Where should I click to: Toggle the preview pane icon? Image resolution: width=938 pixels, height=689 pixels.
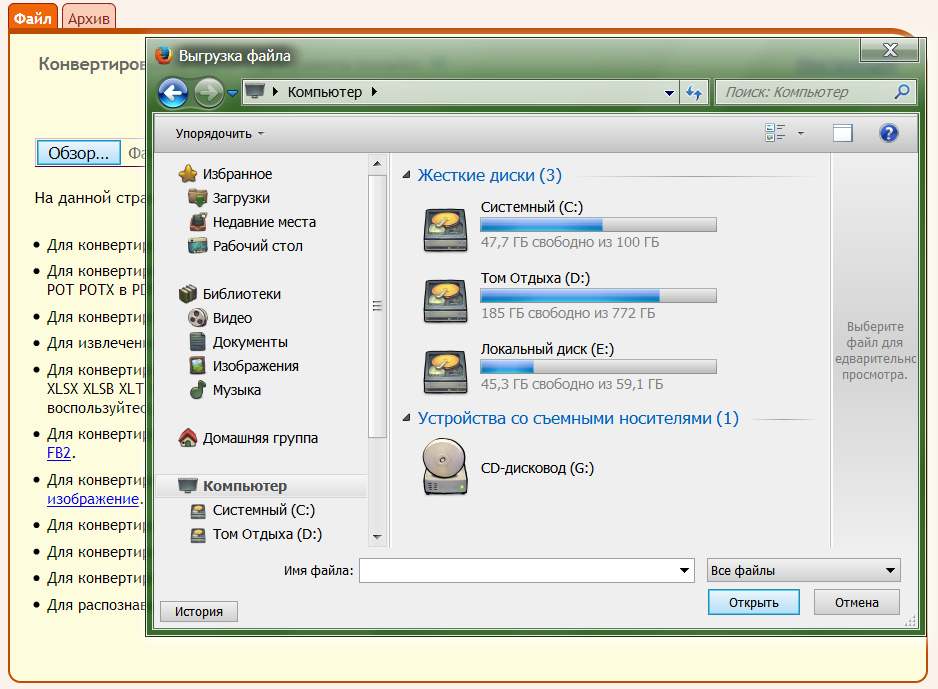842,133
